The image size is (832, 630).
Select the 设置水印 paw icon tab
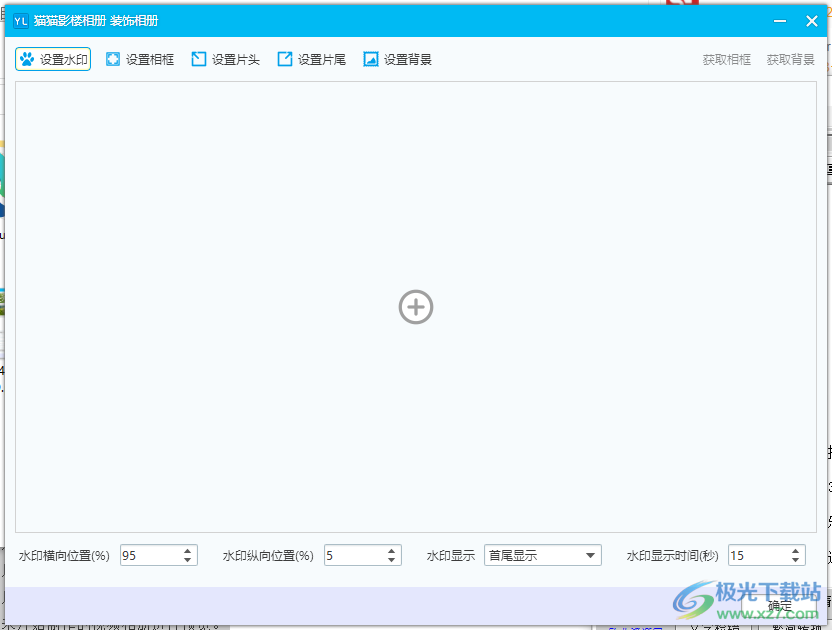(54, 60)
